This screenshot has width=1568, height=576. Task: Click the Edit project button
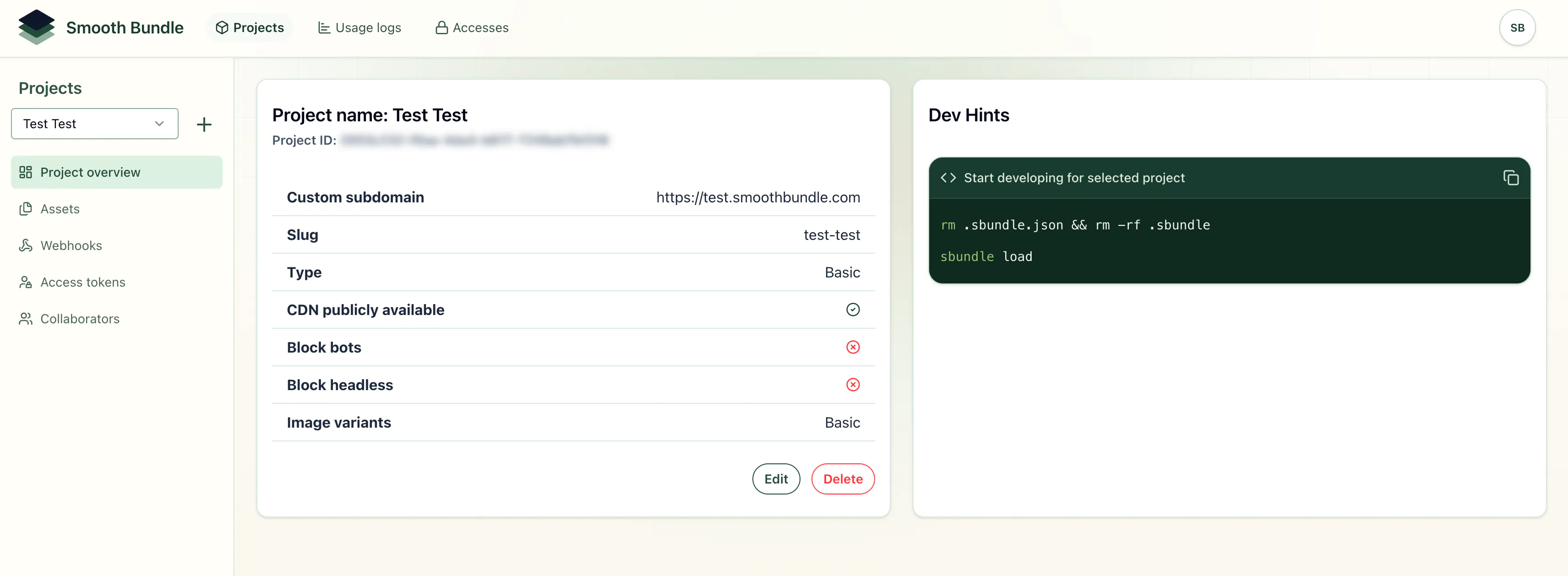[776, 478]
